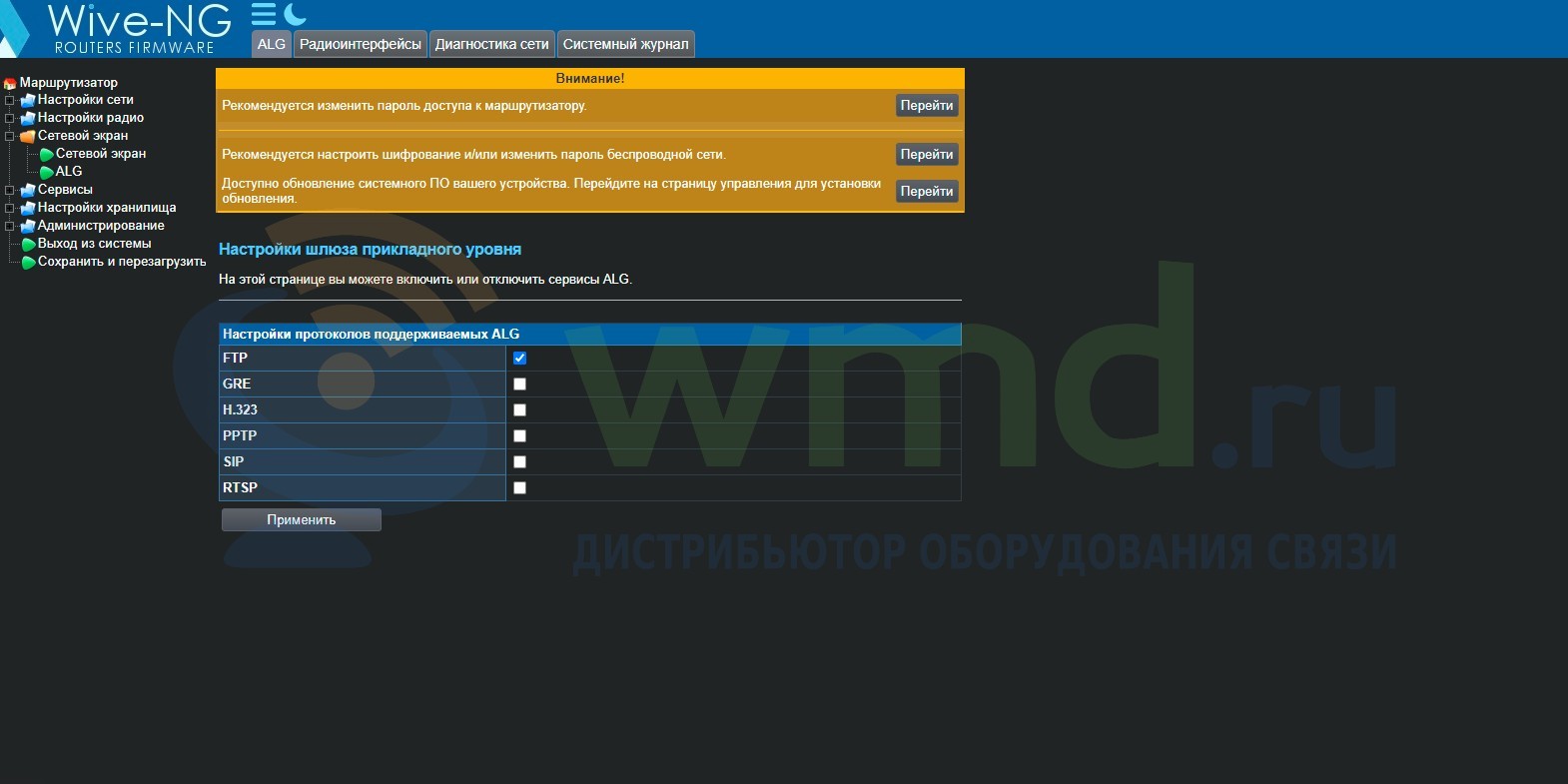Viewport: 1568px width, 784px height.
Task: Open Сервисы in sidebar
Action: tap(65, 190)
